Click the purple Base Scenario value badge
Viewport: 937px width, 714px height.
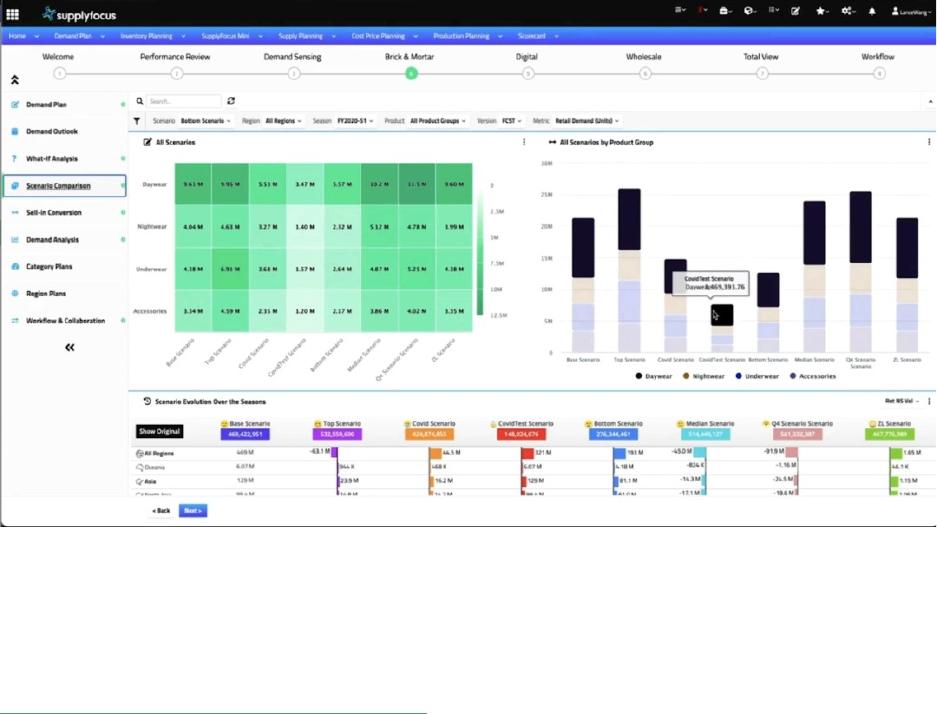tap(245, 434)
